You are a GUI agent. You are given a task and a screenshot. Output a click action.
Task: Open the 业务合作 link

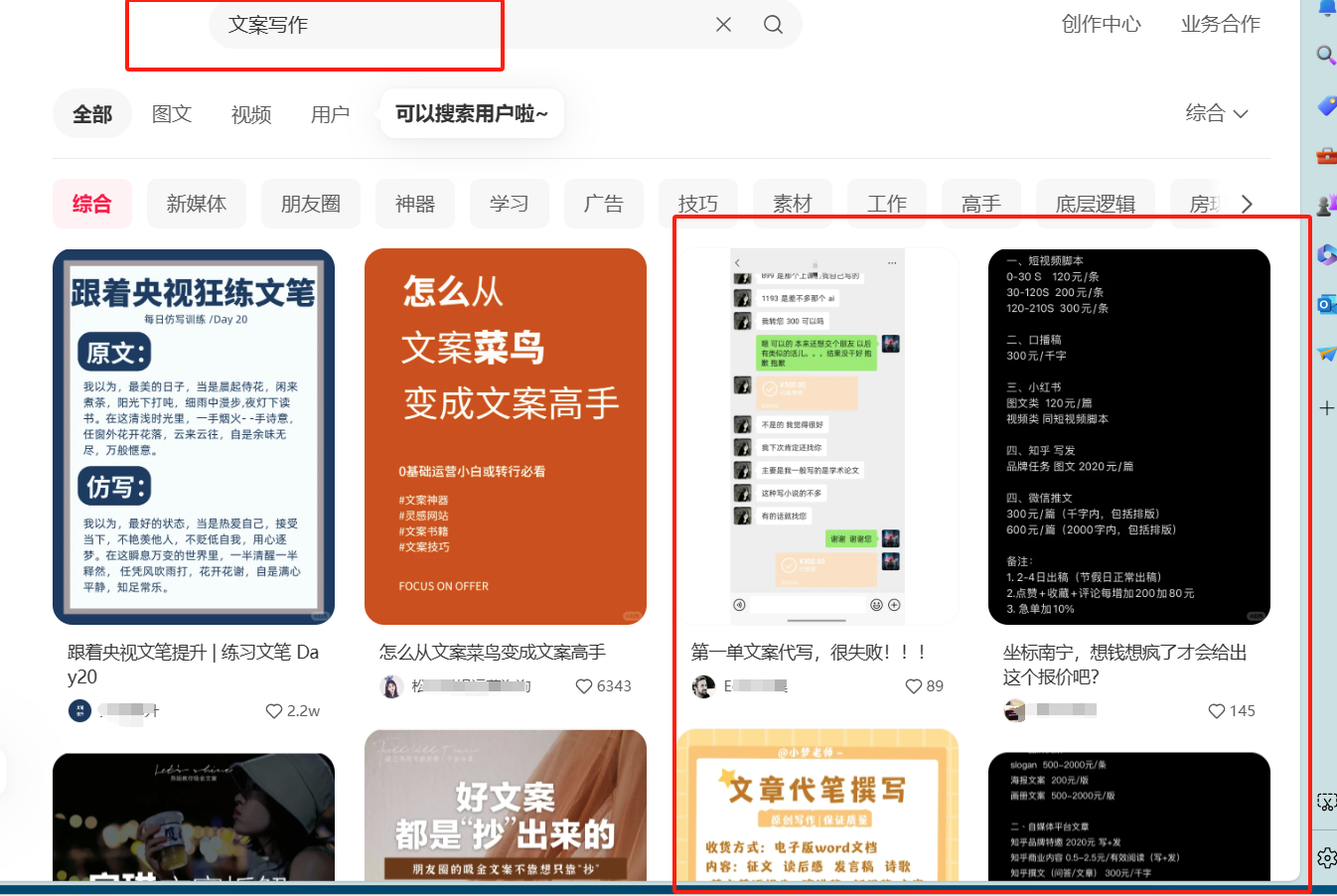point(1220,24)
